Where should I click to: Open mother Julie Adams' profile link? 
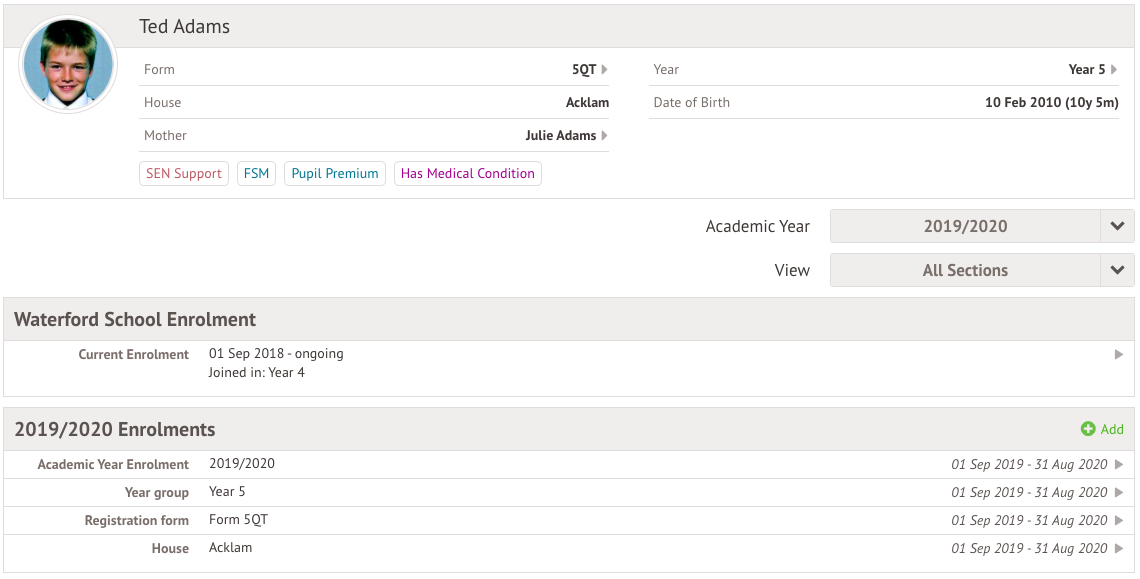click(560, 136)
